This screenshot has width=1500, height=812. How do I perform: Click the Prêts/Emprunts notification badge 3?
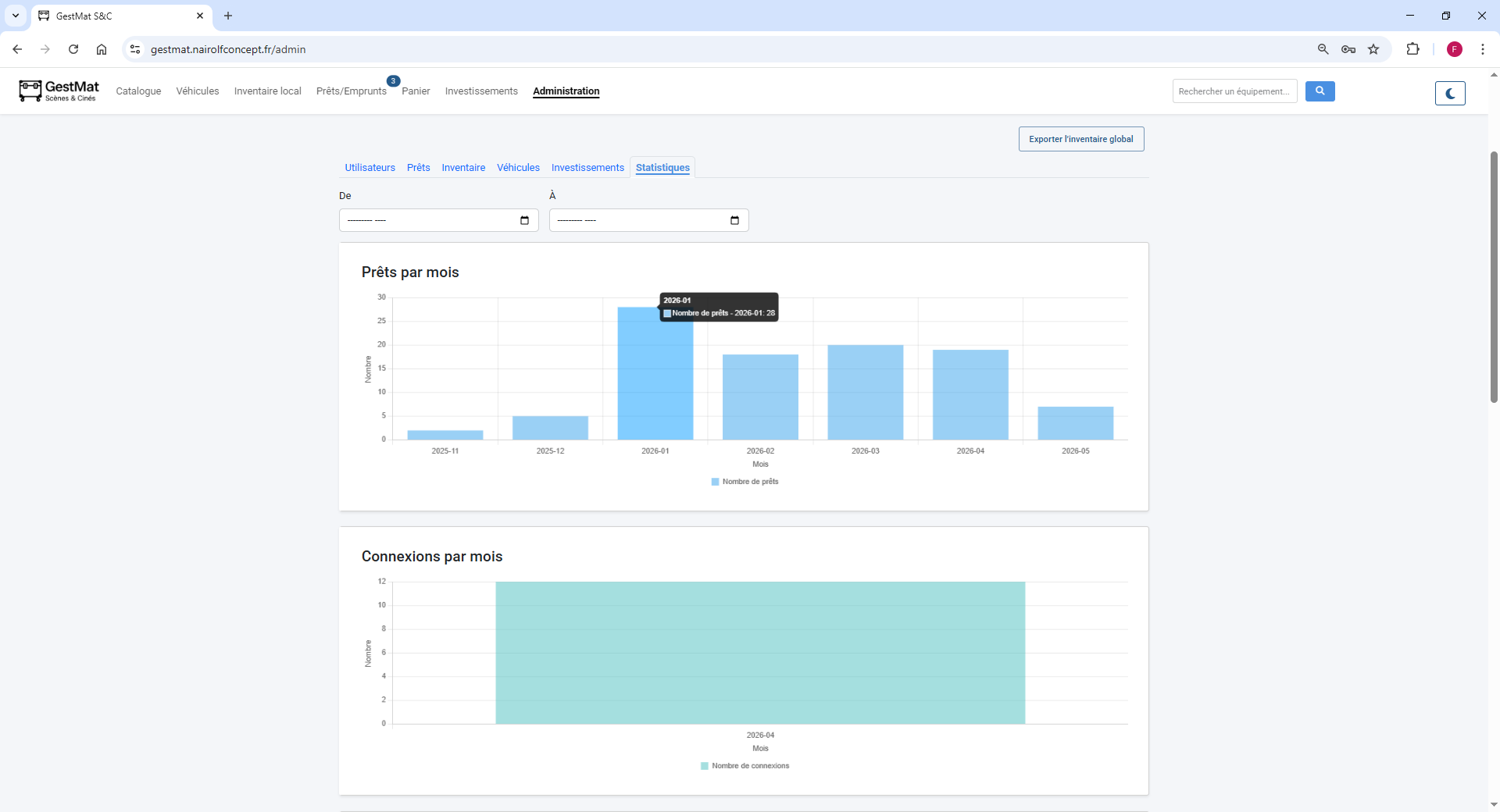[x=394, y=81]
